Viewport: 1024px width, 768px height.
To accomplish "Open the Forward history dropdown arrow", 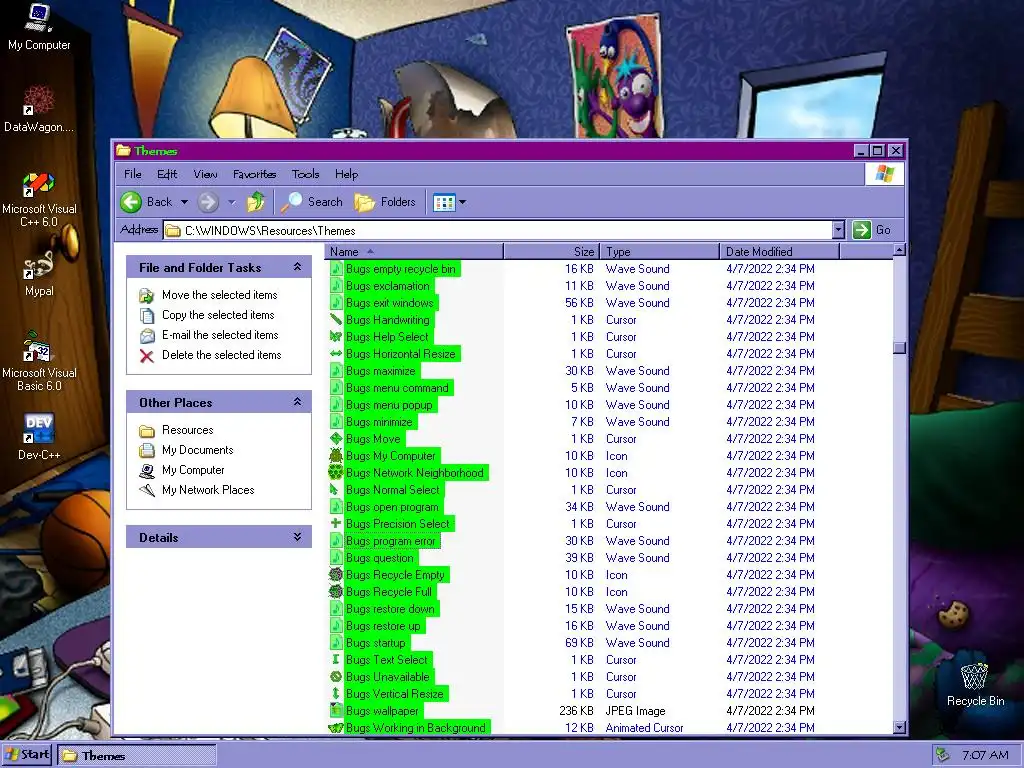I will coord(231,202).
